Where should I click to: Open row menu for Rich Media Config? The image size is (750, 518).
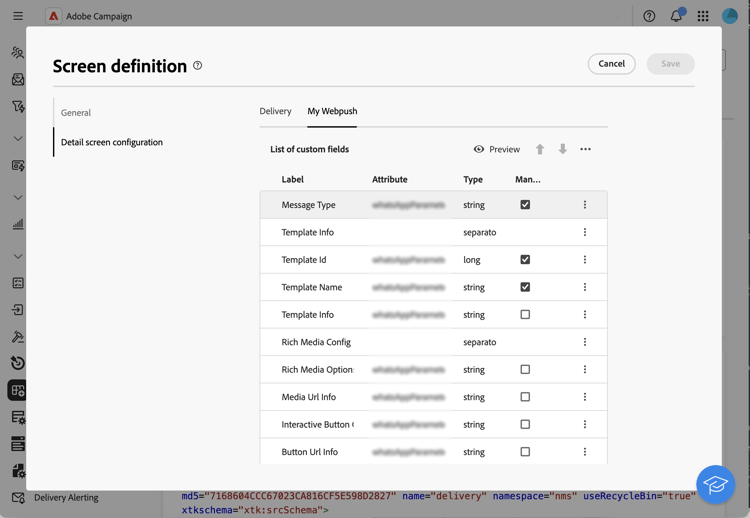tap(585, 342)
